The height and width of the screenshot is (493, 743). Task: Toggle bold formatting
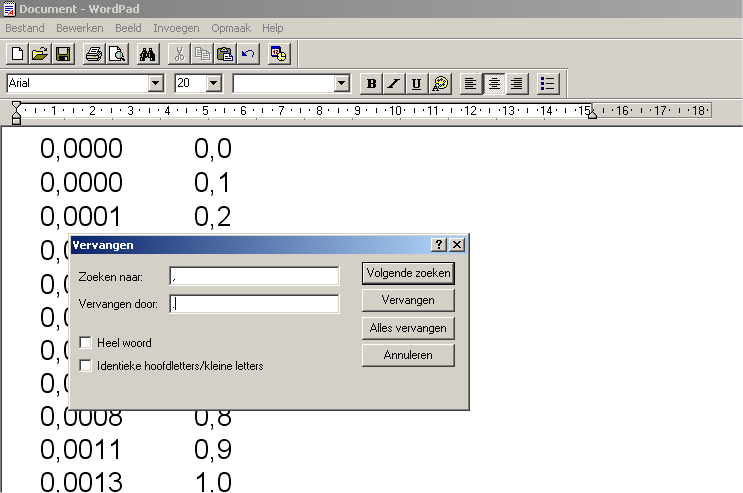pos(372,83)
